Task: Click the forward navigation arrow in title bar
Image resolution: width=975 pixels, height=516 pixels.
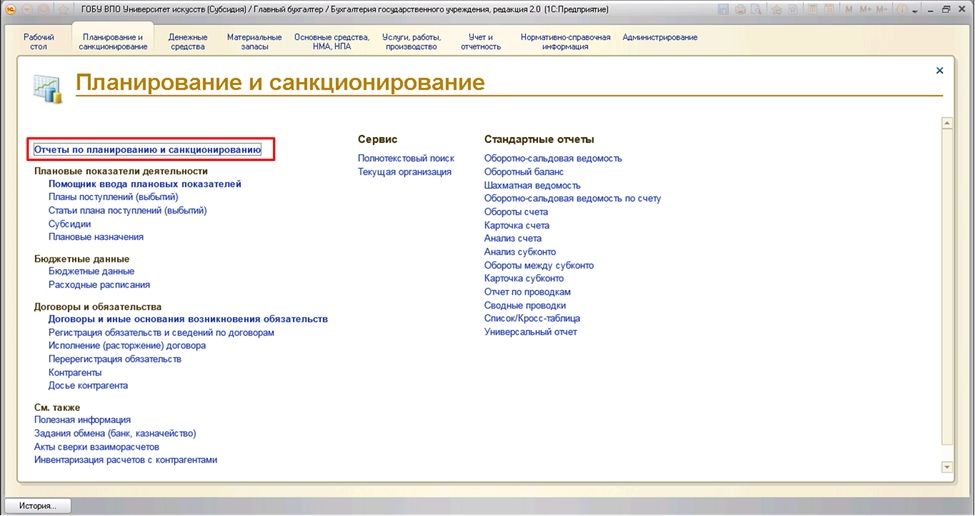Action: (43, 9)
